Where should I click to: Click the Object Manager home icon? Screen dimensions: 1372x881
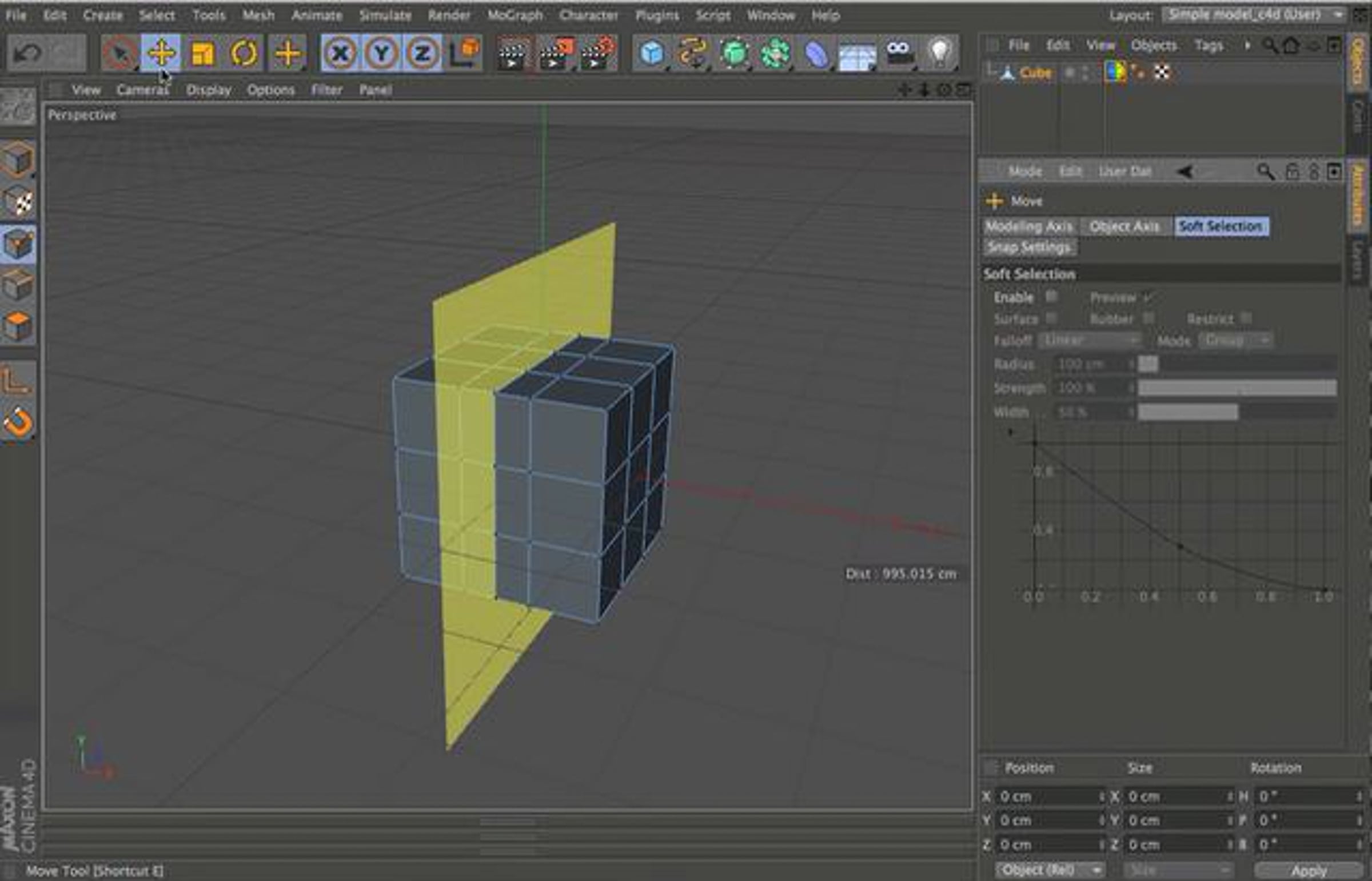[x=1291, y=45]
